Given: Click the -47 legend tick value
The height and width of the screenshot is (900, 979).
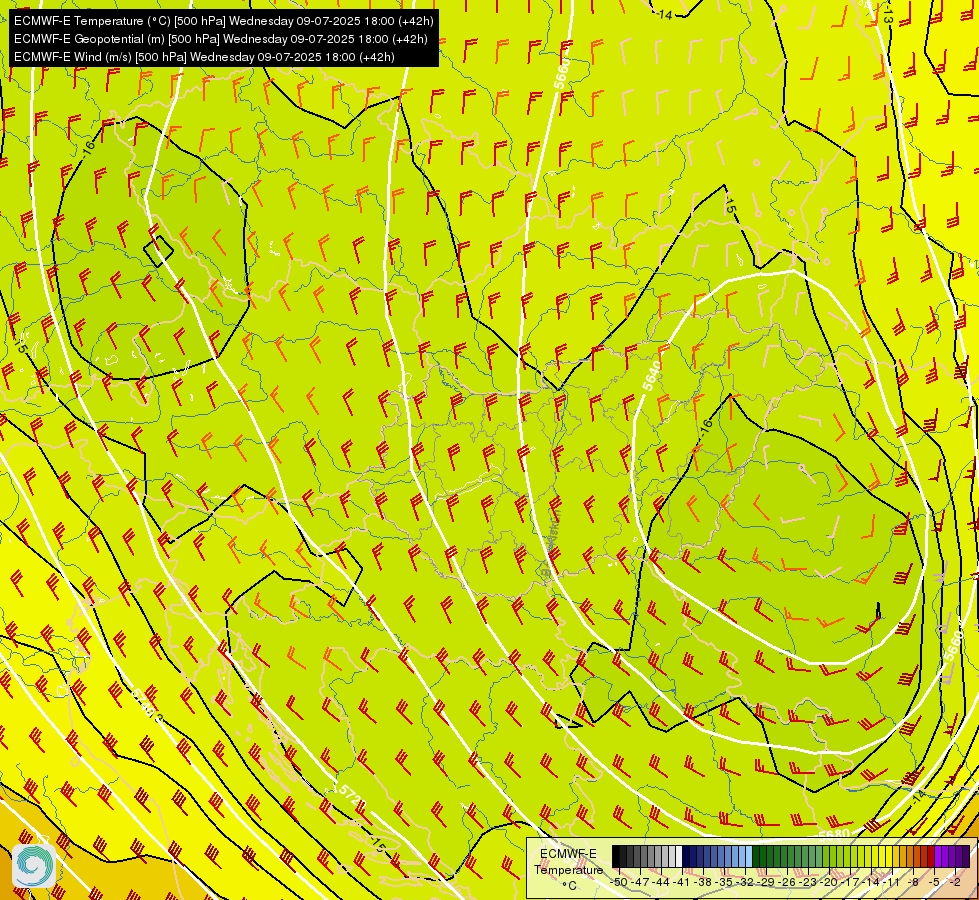Looking at the screenshot, I should click(640, 882).
